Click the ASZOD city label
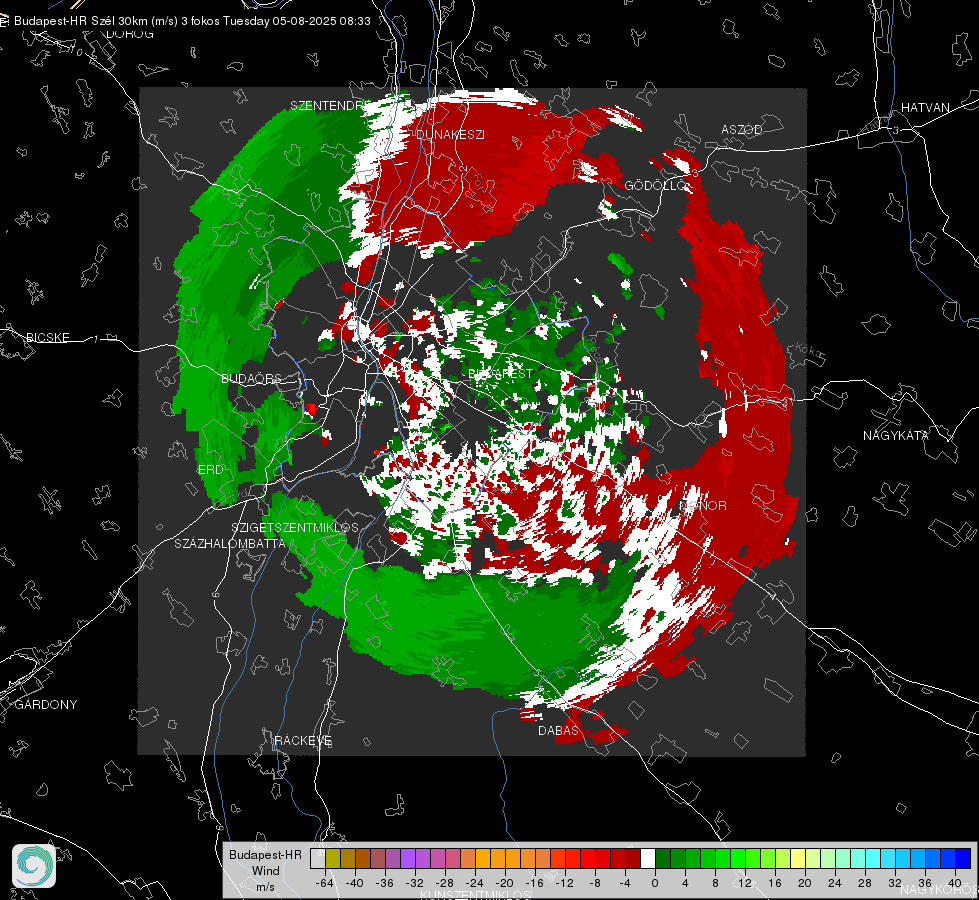 [x=742, y=129]
